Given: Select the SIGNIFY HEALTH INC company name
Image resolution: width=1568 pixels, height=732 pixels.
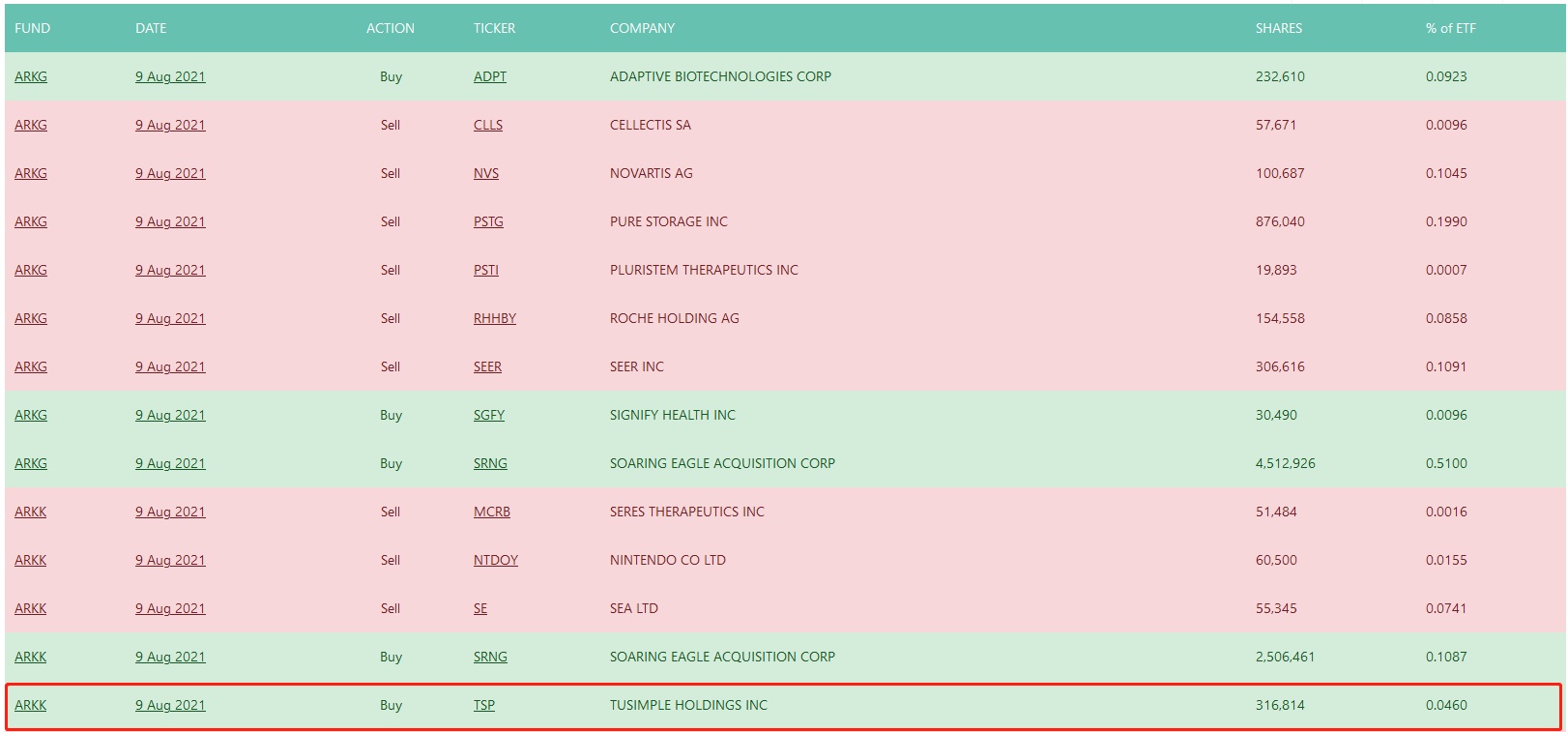Looking at the screenshot, I should pyautogui.click(x=673, y=415).
